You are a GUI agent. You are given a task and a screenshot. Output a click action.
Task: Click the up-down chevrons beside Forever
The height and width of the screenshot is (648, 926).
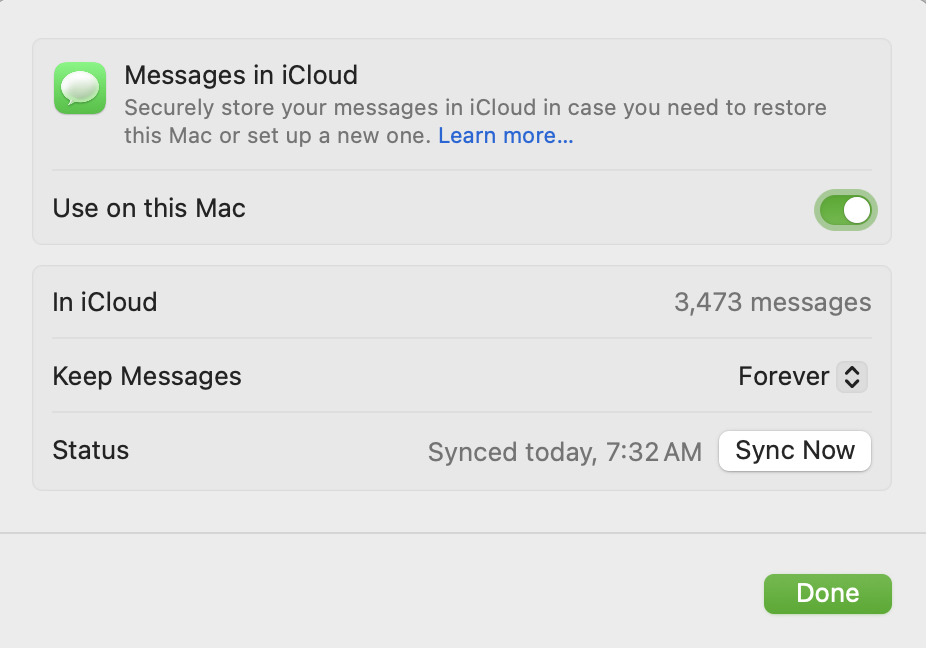pos(852,377)
